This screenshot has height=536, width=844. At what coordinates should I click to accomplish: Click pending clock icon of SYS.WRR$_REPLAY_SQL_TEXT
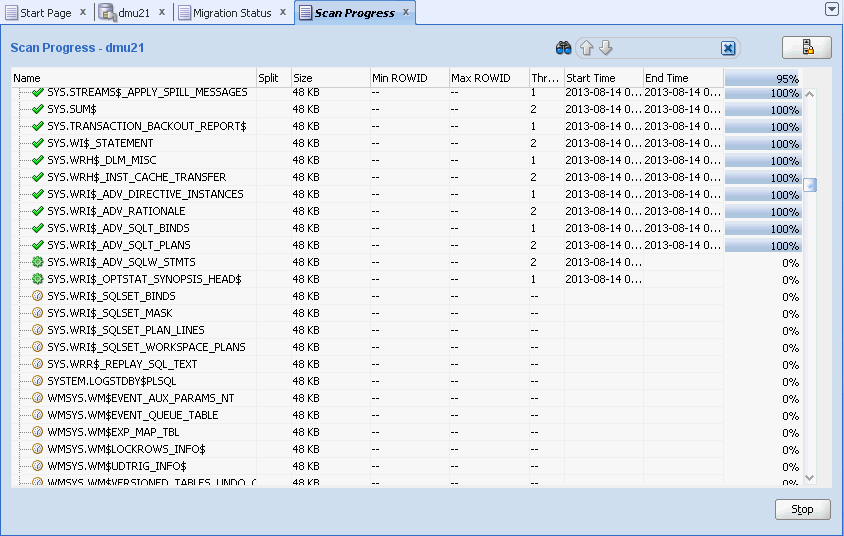tap(37, 364)
